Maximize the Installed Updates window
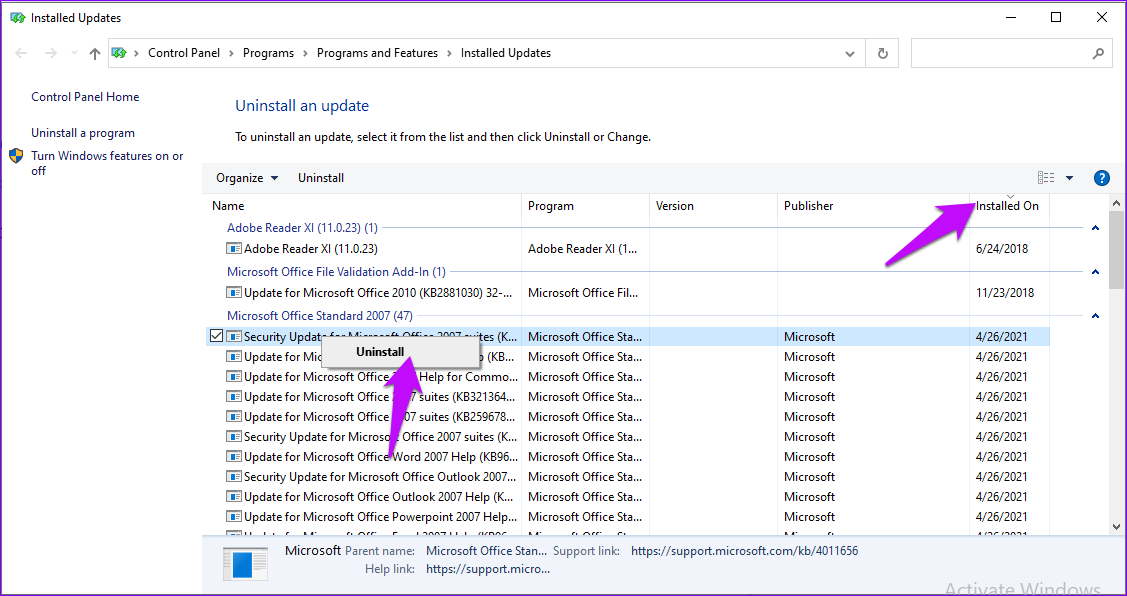The height and width of the screenshot is (596, 1127). 1056,18
